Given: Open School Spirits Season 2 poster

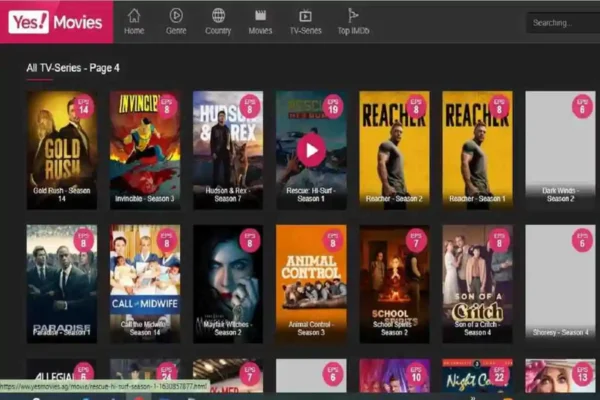Looking at the screenshot, I should [395, 284].
